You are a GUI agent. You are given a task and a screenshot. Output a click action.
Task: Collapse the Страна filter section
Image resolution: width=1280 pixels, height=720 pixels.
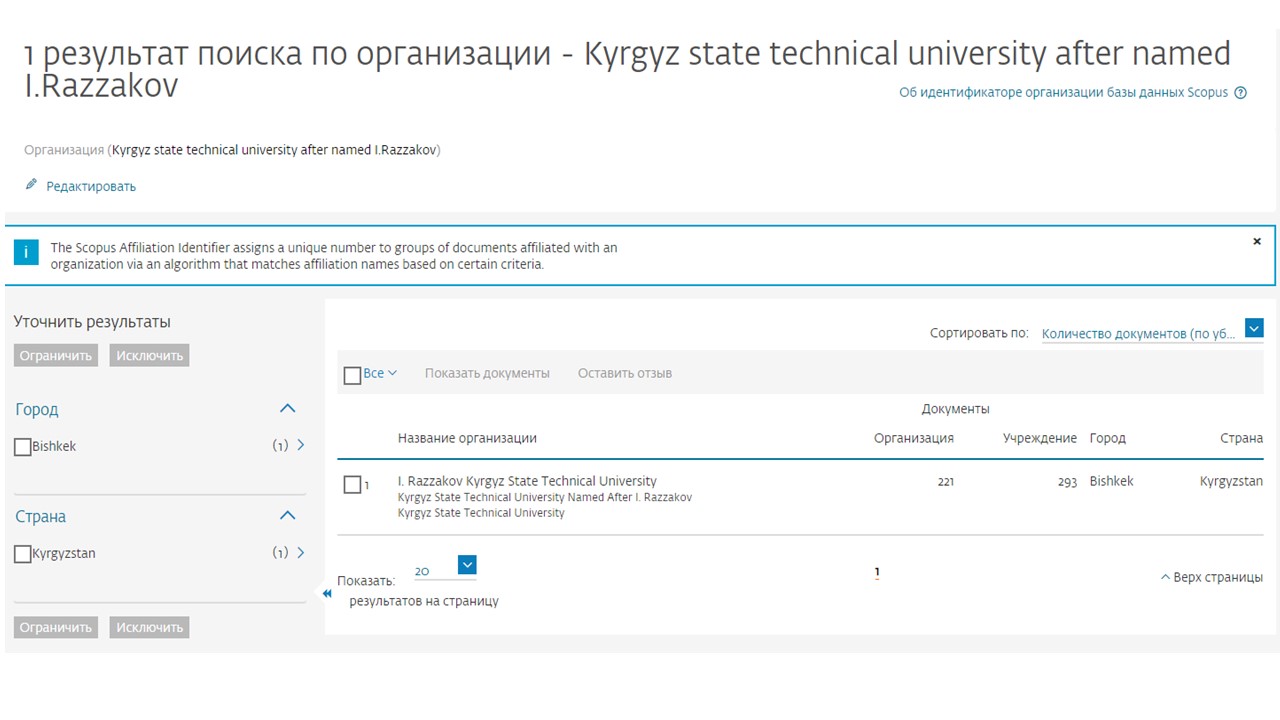pyautogui.click(x=287, y=516)
